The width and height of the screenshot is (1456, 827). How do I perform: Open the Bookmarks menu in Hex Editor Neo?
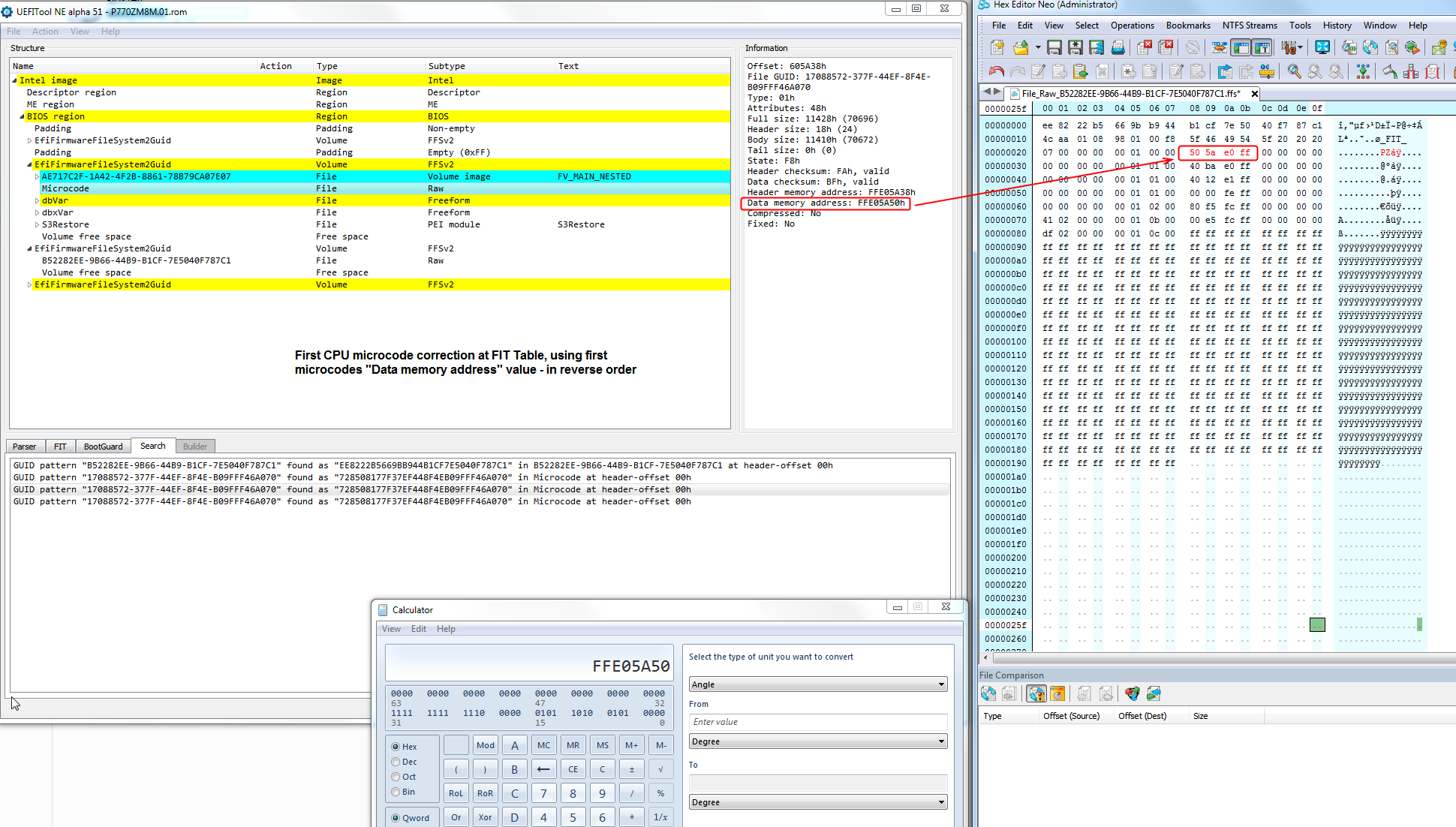1188,26
